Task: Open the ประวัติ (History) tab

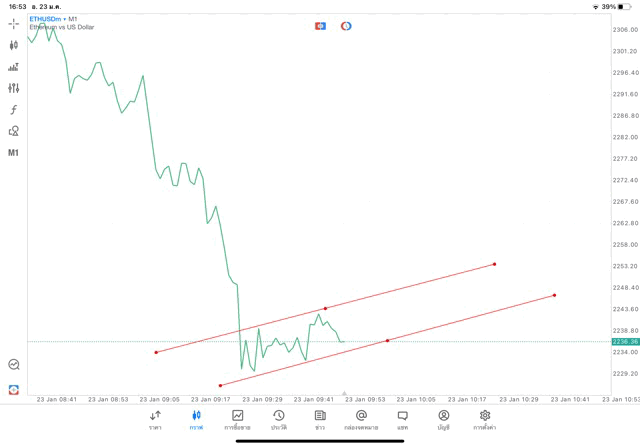Action: pyautogui.click(x=278, y=419)
